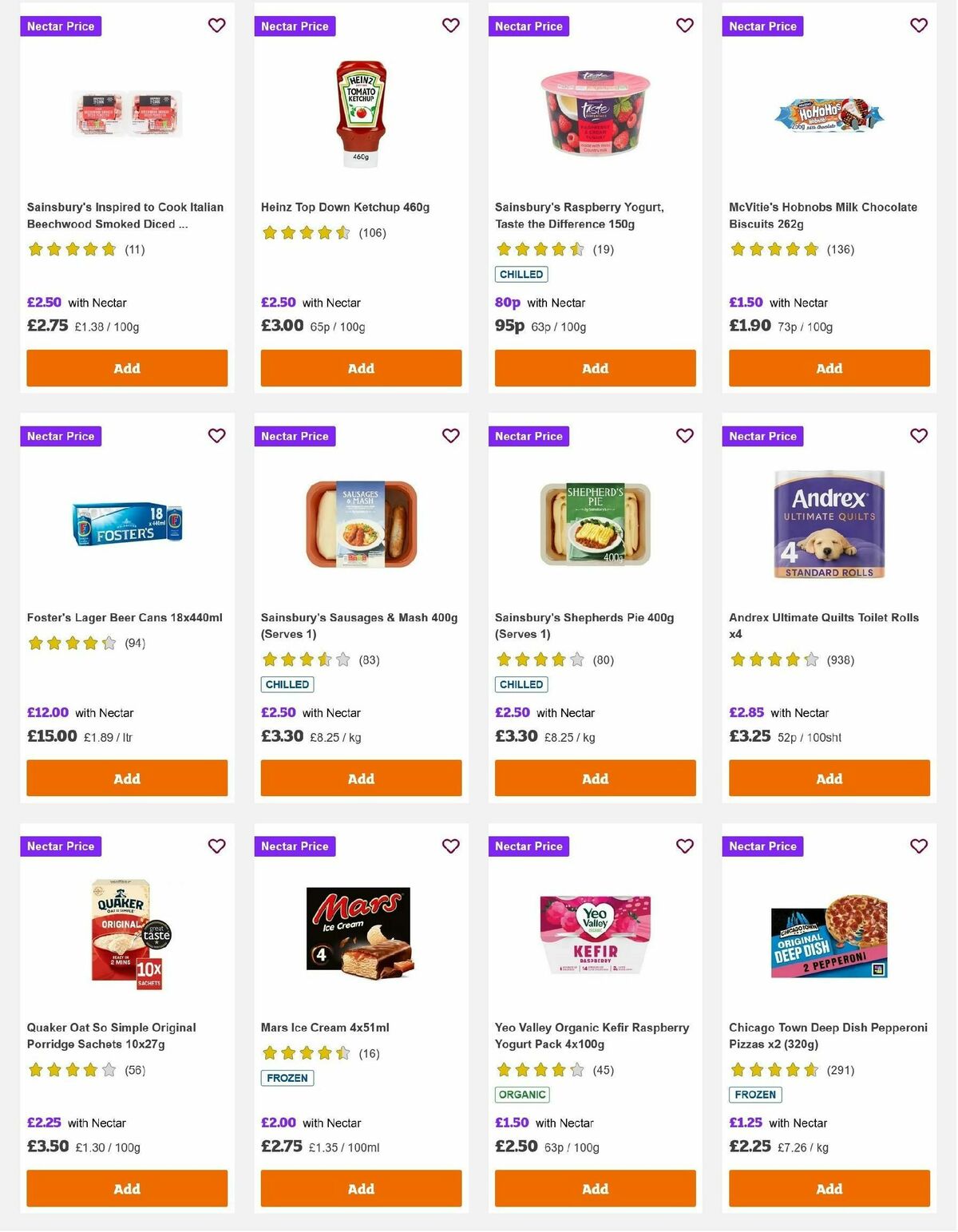Favourite McVitie's Hobnobs Milk Chocolate Biscuits

tap(918, 26)
